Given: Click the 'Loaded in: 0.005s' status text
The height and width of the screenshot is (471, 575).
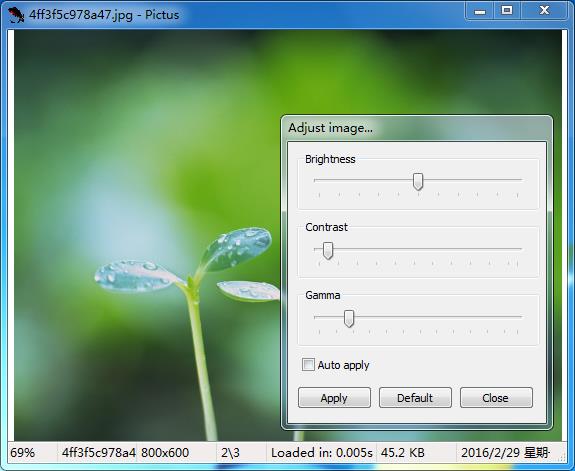Looking at the screenshot, I should (x=322, y=453).
